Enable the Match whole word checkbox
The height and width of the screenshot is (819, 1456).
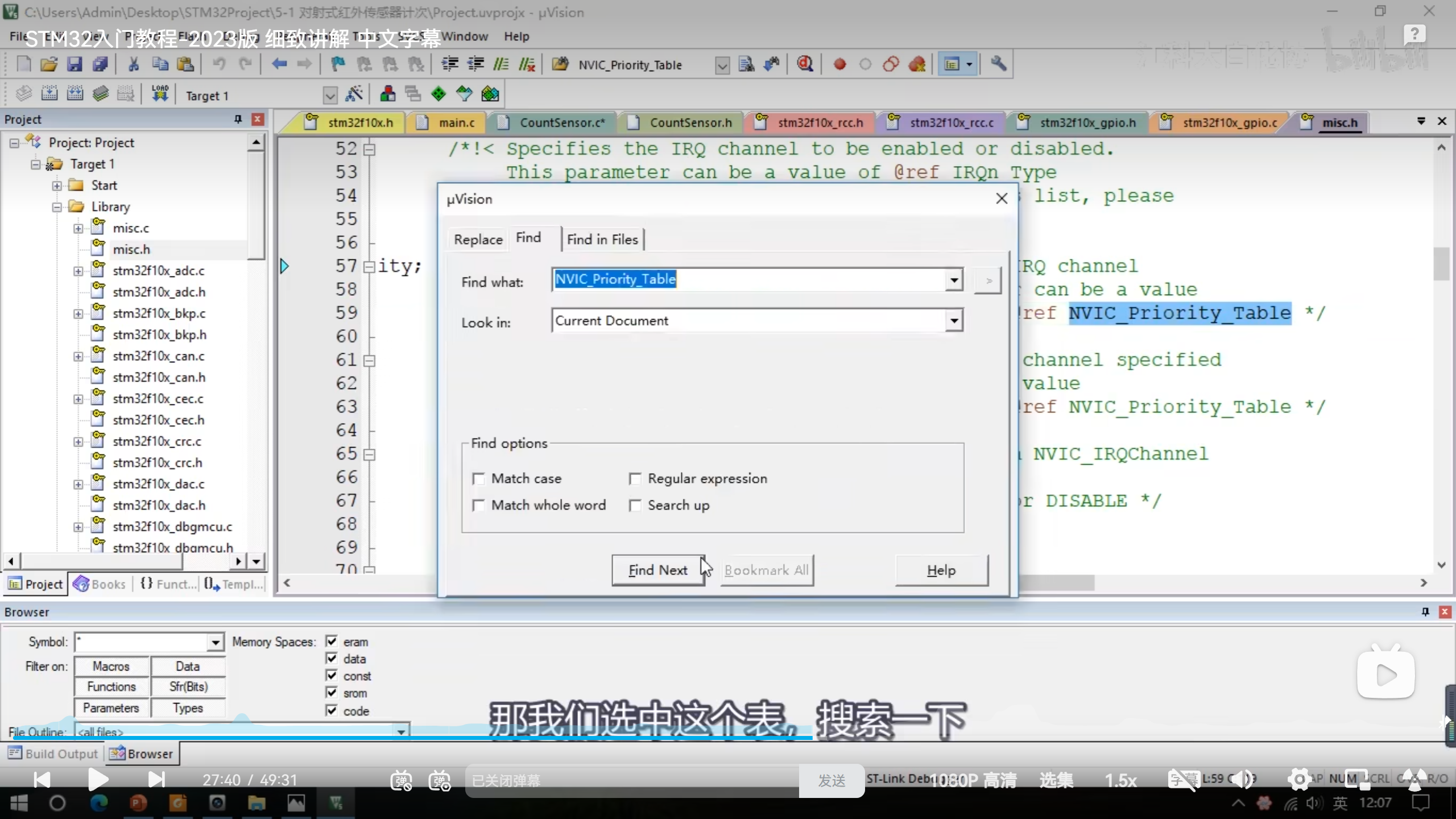click(x=479, y=506)
